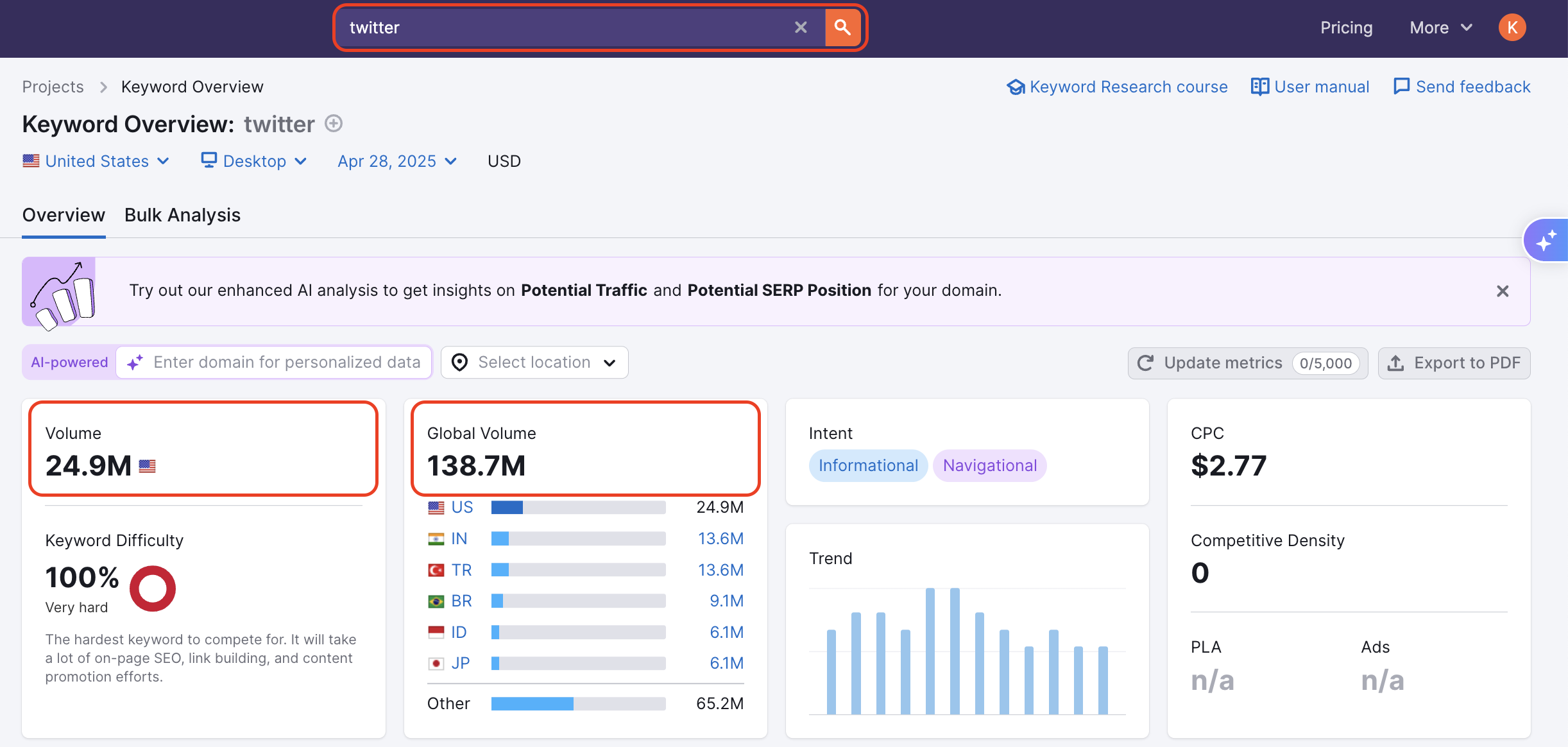The image size is (1568, 747).
Task: Open the AI sparkle assistant side button
Action: pos(1546,241)
